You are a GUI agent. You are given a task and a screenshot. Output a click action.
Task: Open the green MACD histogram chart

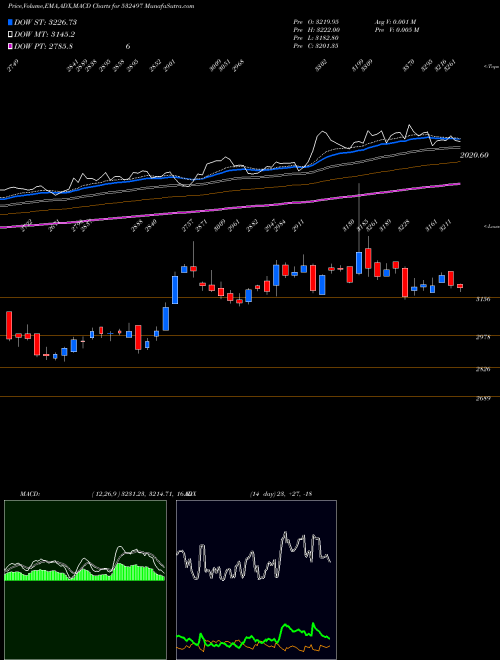coord(85,580)
